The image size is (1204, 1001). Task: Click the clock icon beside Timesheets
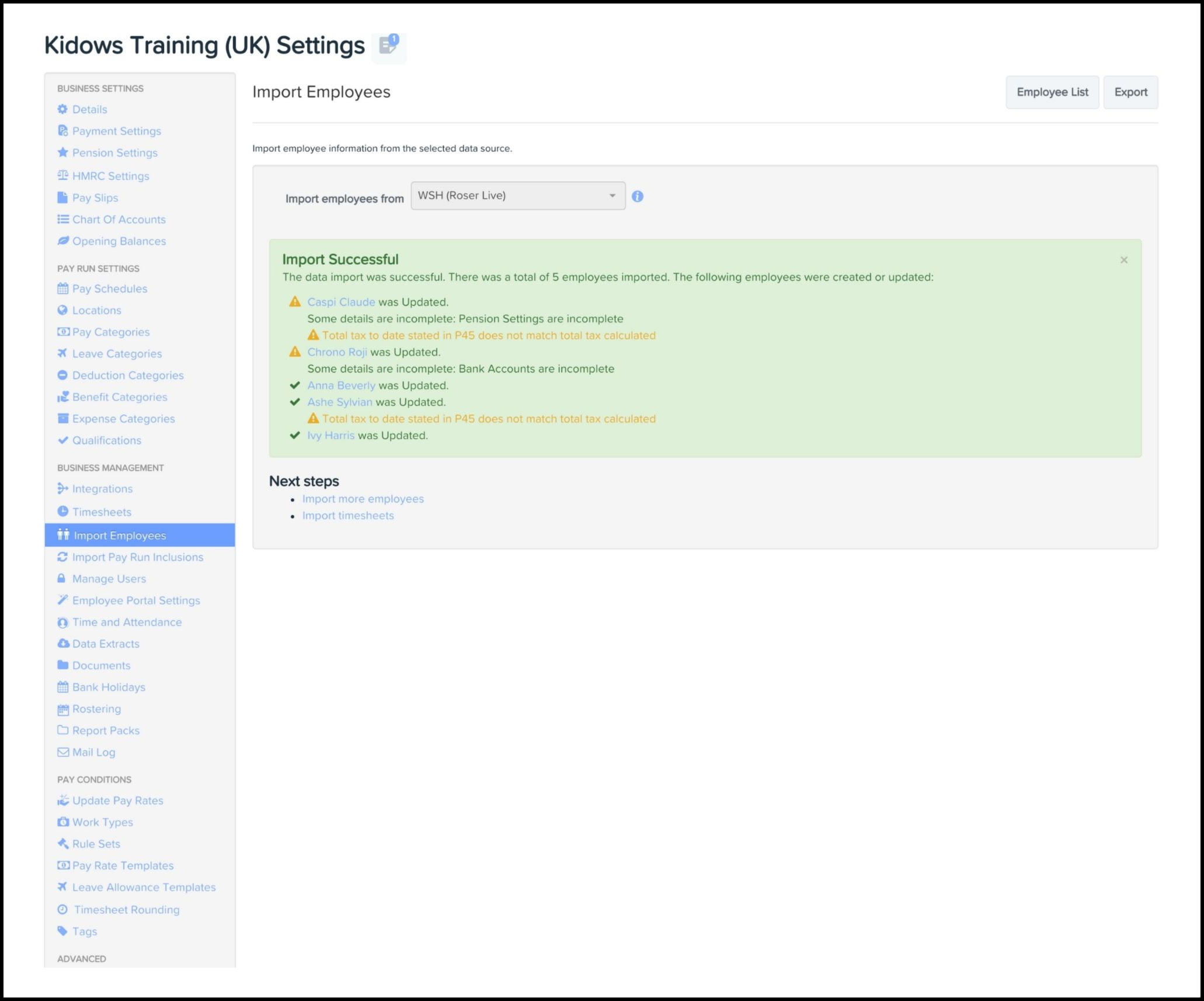click(x=62, y=512)
